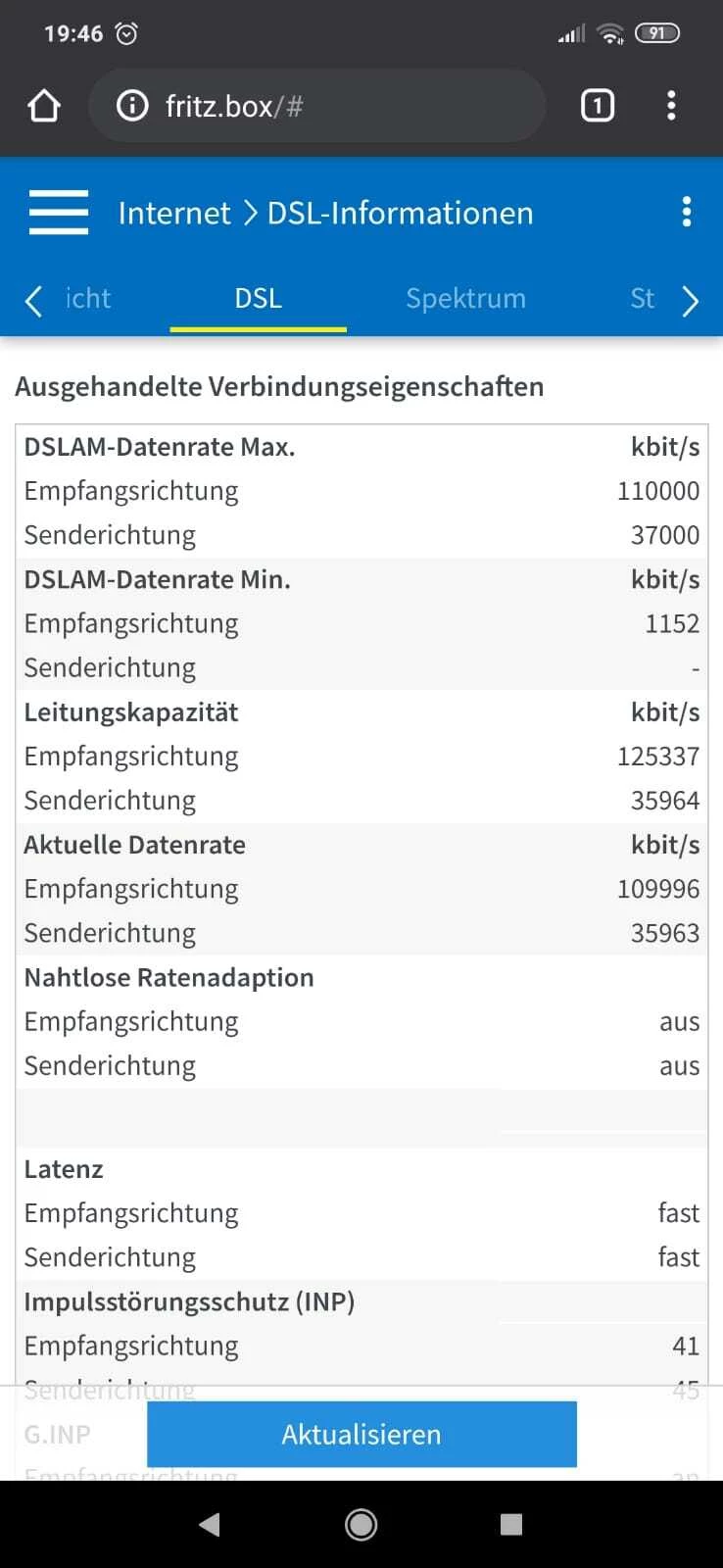
Task: Open the partially visible St tab
Action: click(x=643, y=298)
